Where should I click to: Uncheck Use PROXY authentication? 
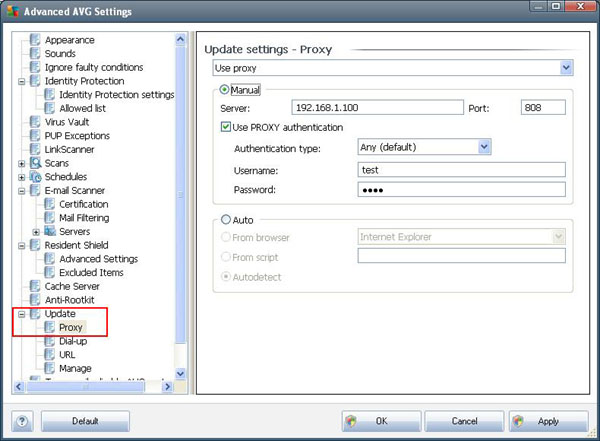click(226, 127)
